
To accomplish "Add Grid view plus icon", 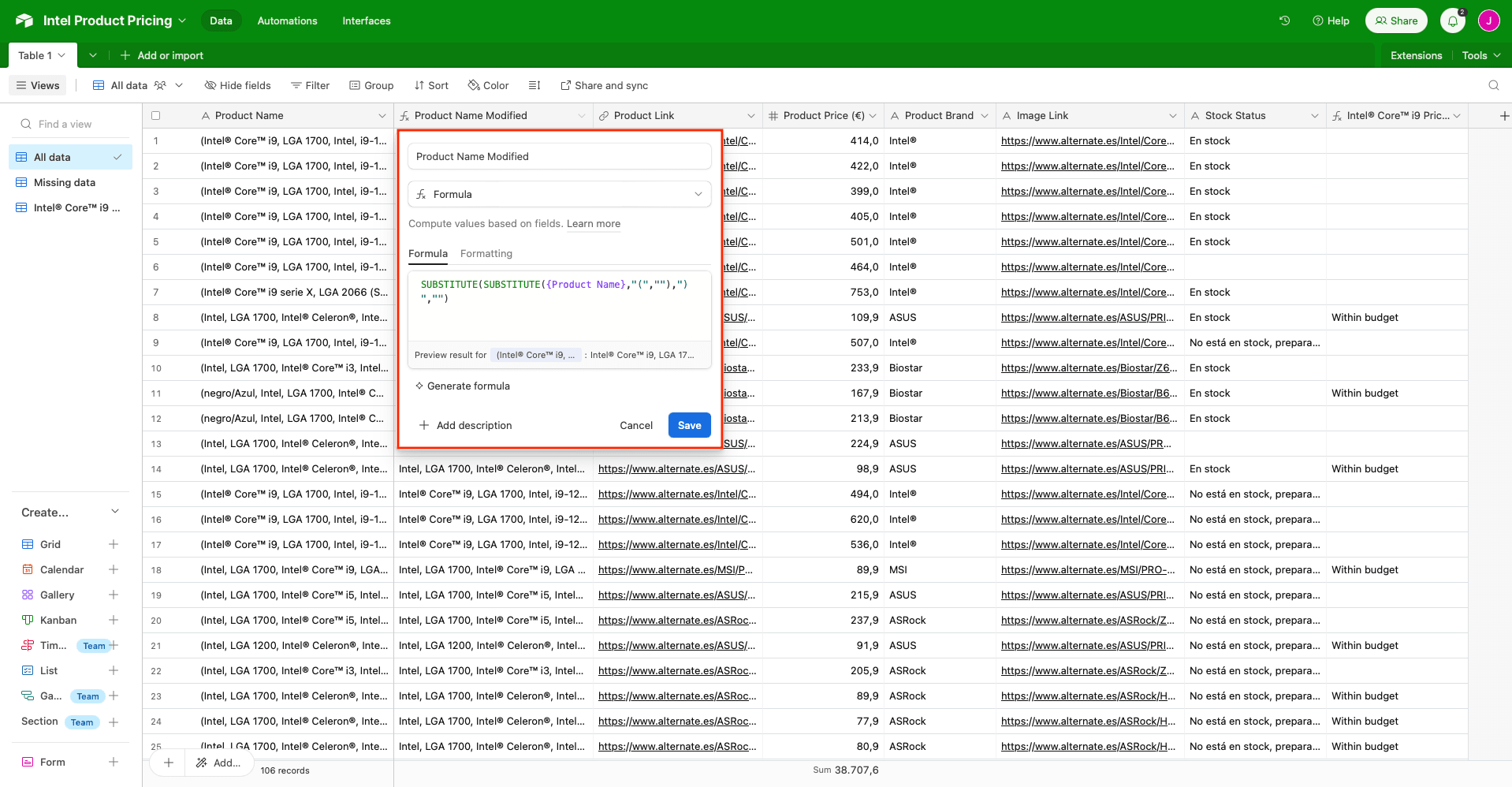I will pos(114,544).
